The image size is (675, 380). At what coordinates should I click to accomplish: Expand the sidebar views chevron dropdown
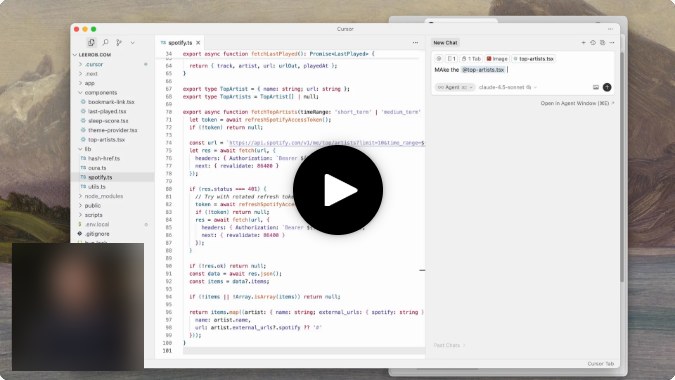(x=133, y=43)
